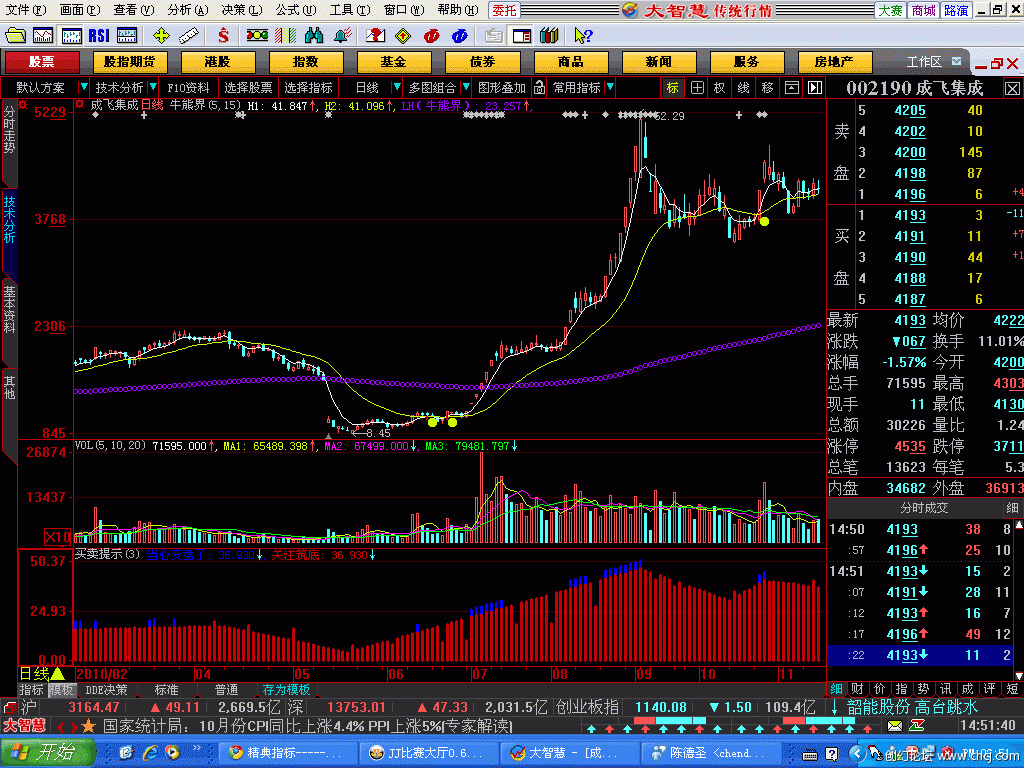Click the red question mark chart icon
The image size is (1024, 768).
[x=376, y=35]
